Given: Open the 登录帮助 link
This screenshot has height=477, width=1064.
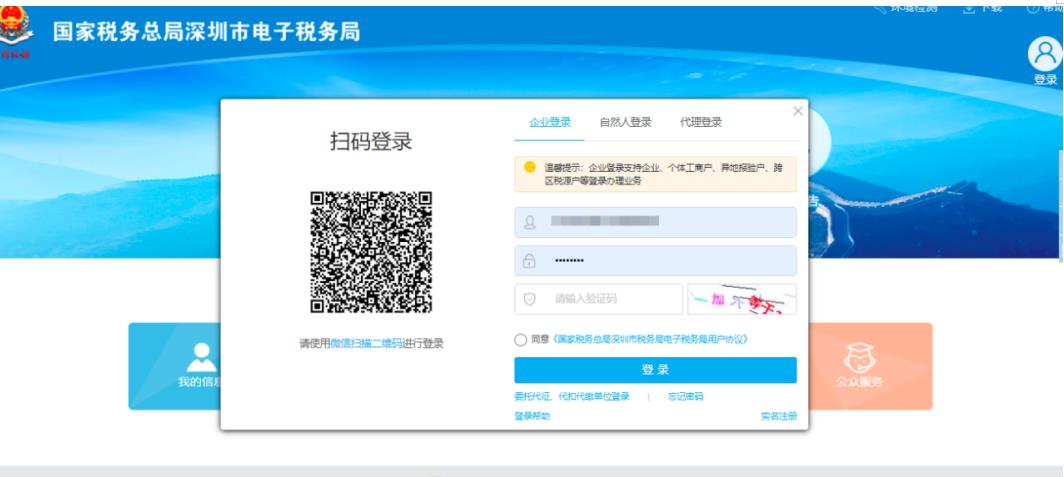Looking at the screenshot, I should [x=532, y=416].
